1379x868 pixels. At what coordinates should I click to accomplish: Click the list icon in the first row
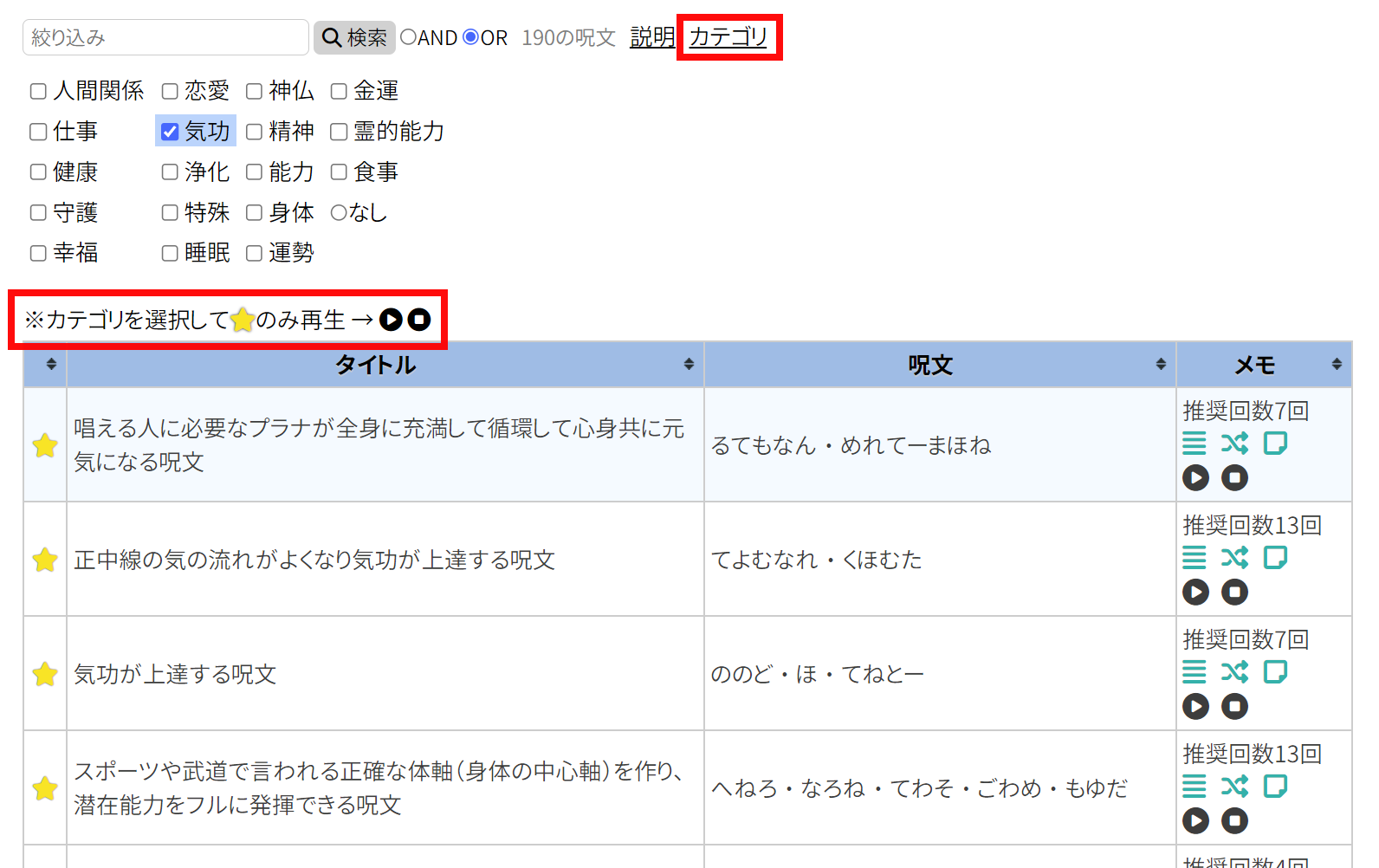[x=1194, y=444]
